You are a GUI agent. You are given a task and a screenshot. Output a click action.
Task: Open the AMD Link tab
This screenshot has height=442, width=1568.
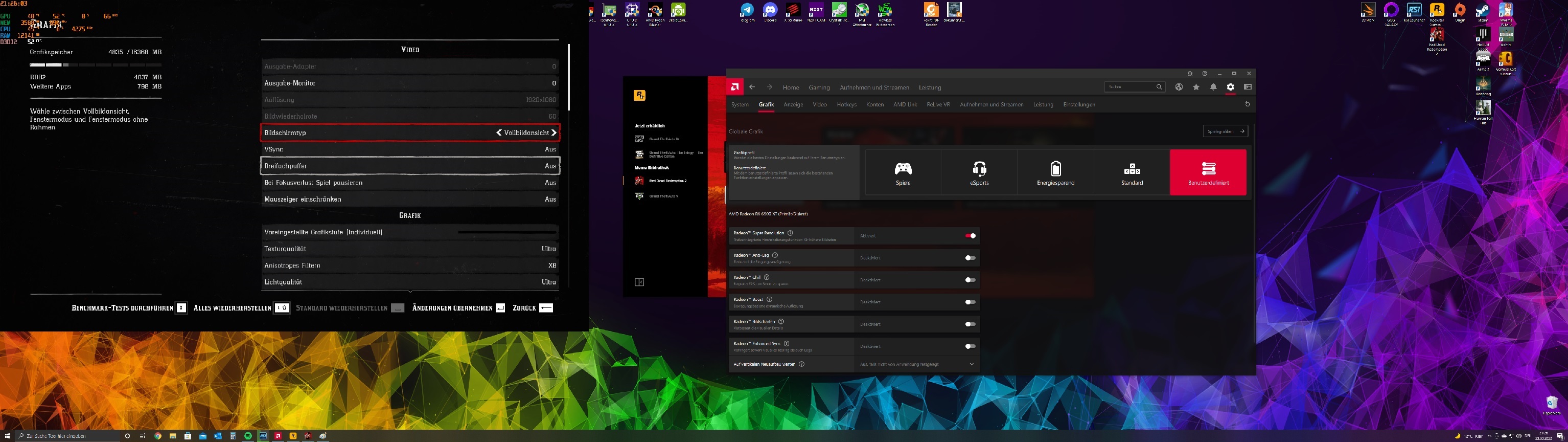pyautogui.click(x=905, y=104)
